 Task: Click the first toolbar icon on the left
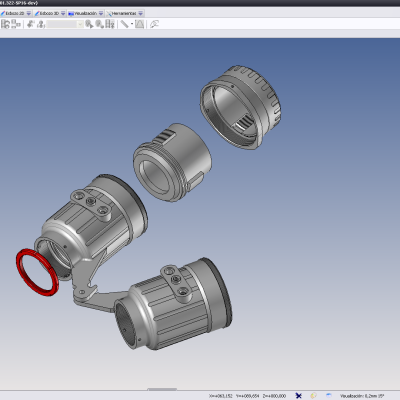pyautogui.click(x=5, y=24)
